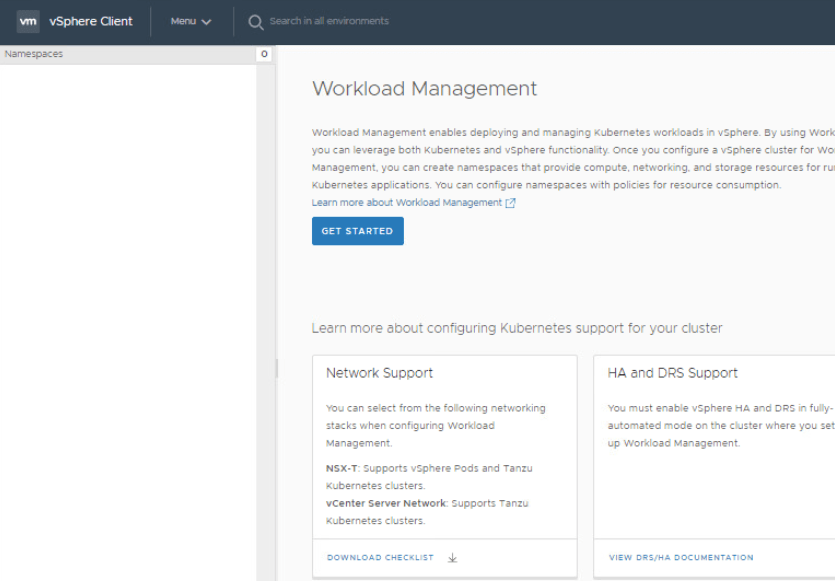Click the sidebar splitter collapse handle
This screenshot has height=581, width=835.
[276, 369]
